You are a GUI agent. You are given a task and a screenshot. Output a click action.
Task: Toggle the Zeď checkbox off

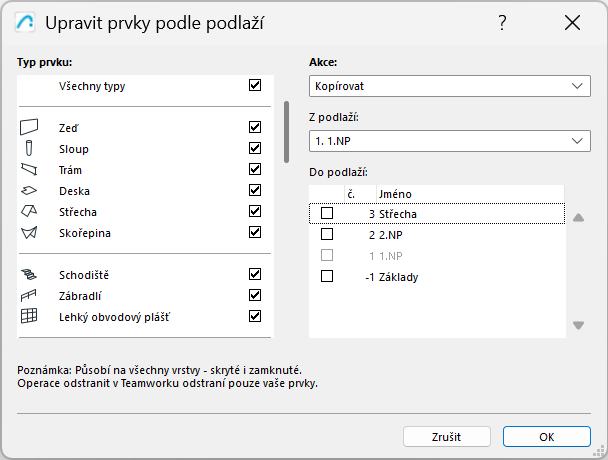tap(255, 128)
